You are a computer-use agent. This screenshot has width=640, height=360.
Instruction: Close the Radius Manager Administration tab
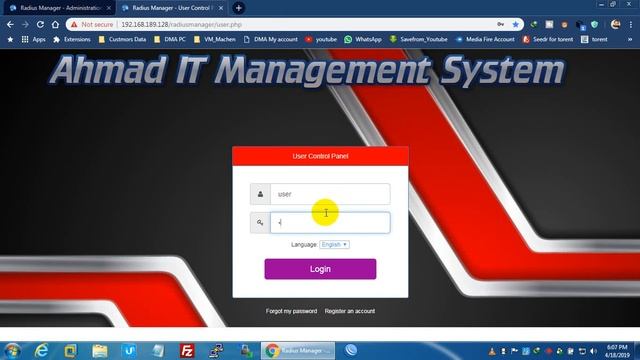(x=109, y=8)
